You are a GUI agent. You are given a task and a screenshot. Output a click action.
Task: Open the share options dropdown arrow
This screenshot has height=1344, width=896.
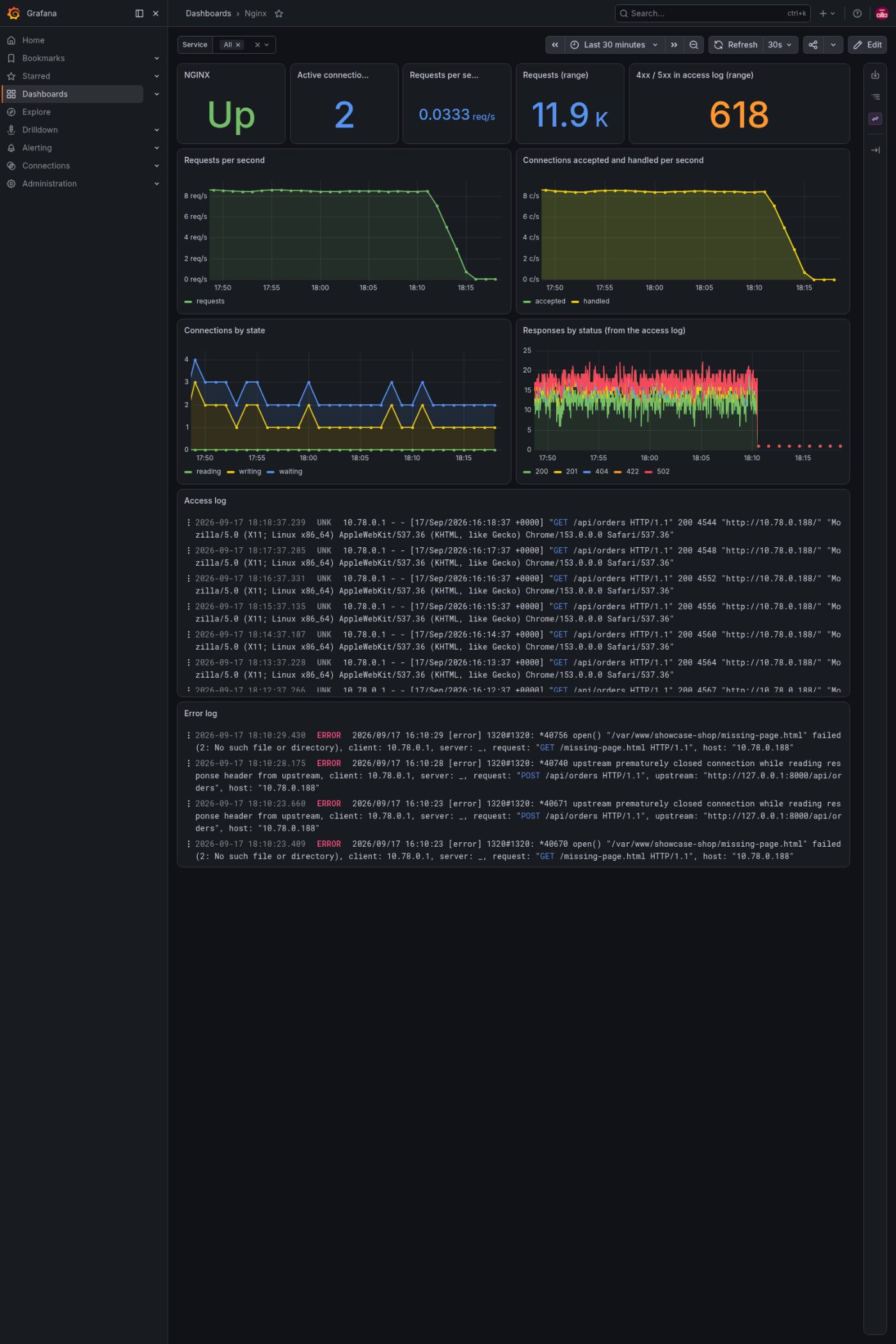tap(833, 45)
